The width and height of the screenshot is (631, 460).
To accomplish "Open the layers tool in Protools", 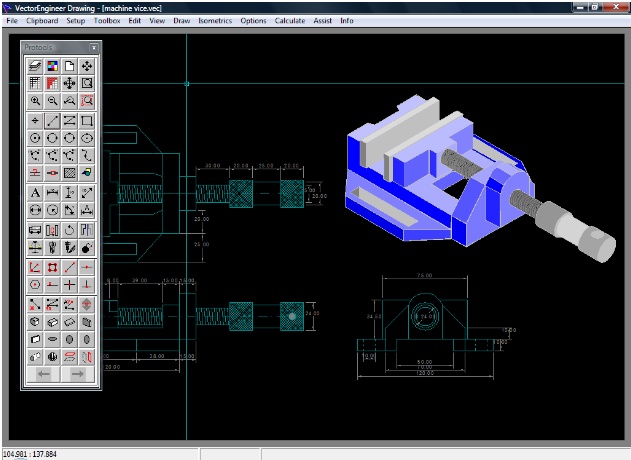I will pyautogui.click(x=35, y=66).
